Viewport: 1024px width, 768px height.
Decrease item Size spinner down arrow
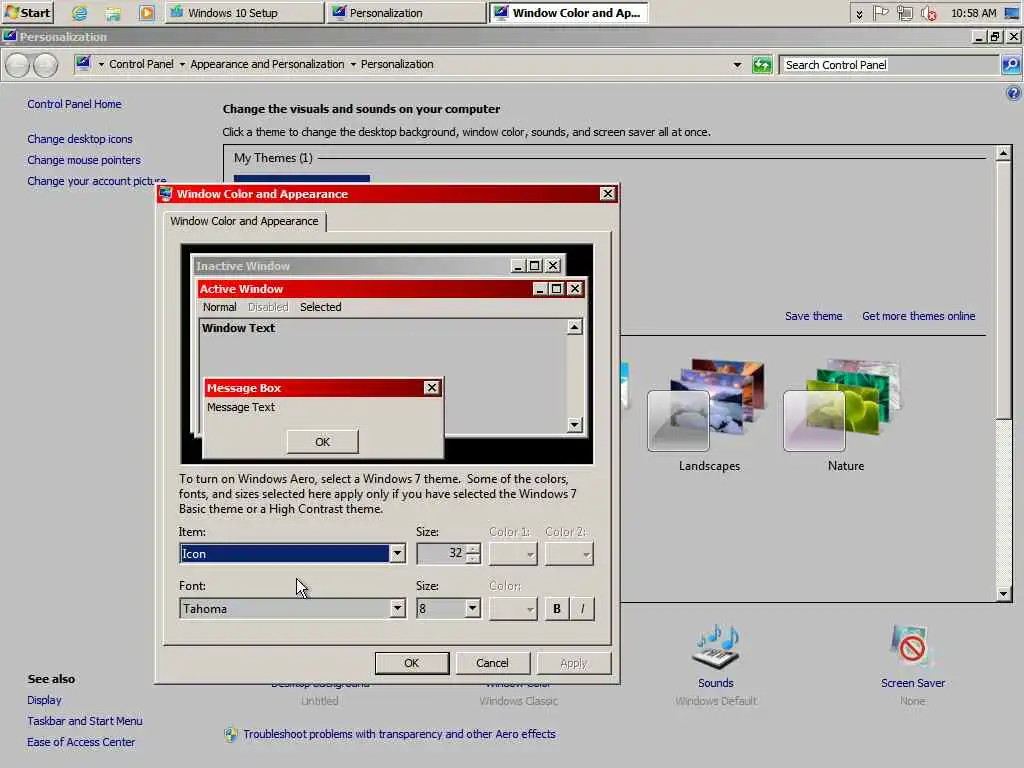point(473,559)
